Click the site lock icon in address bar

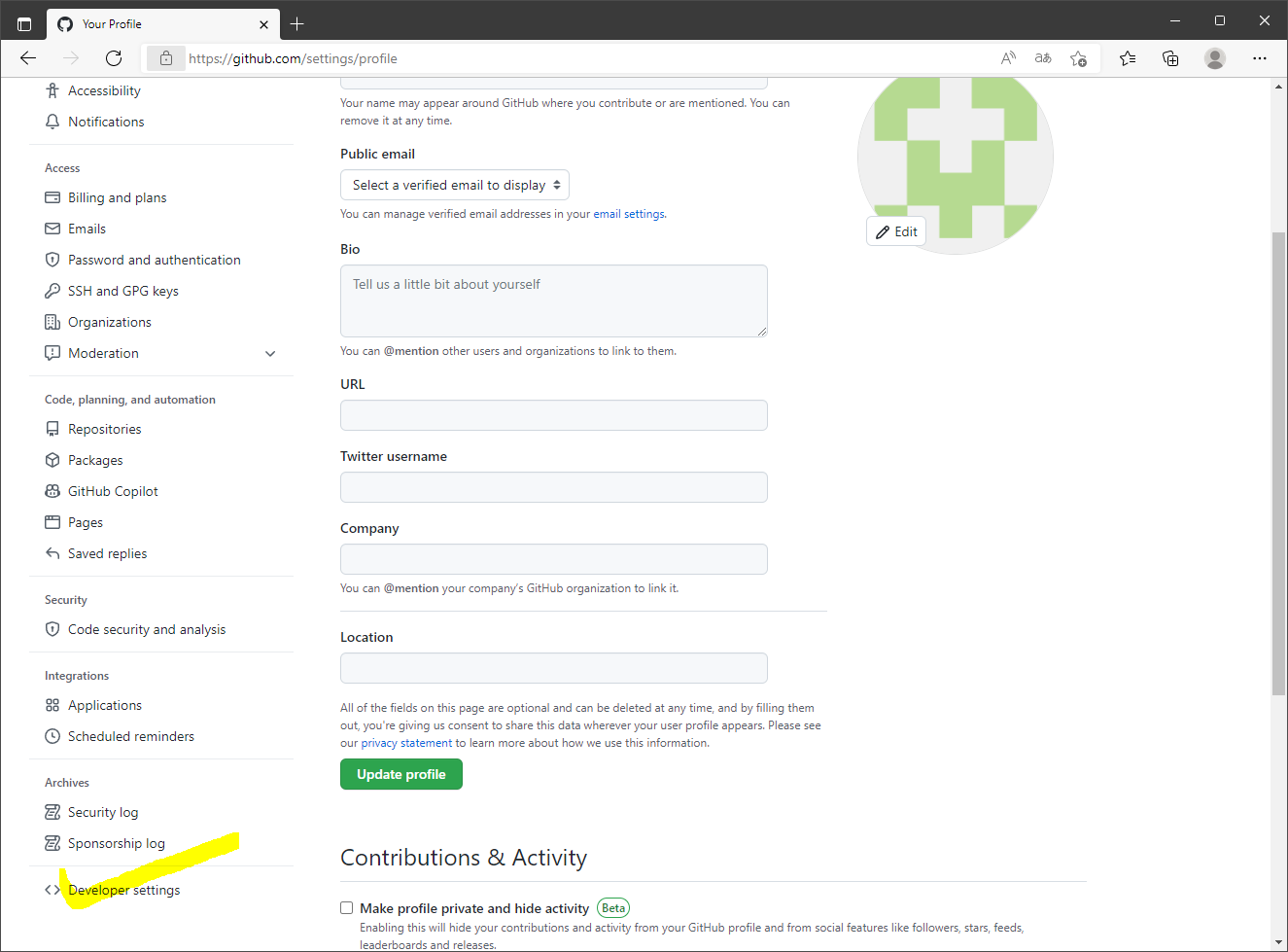click(x=166, y=58)
